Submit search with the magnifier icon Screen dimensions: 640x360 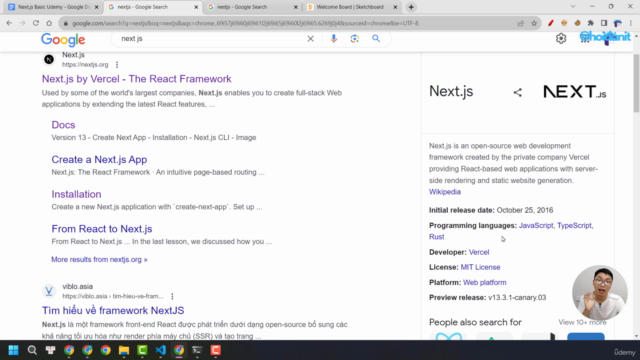[x=376, y=39]
